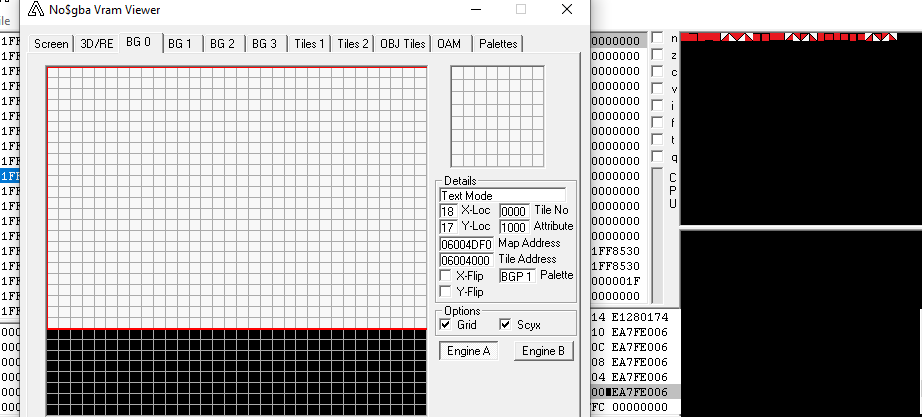Viewport: 922px width, 417px height.
Task: Toggle the c CPU flag checkbox
Action: pyautogui.click(x=657, y=72)
